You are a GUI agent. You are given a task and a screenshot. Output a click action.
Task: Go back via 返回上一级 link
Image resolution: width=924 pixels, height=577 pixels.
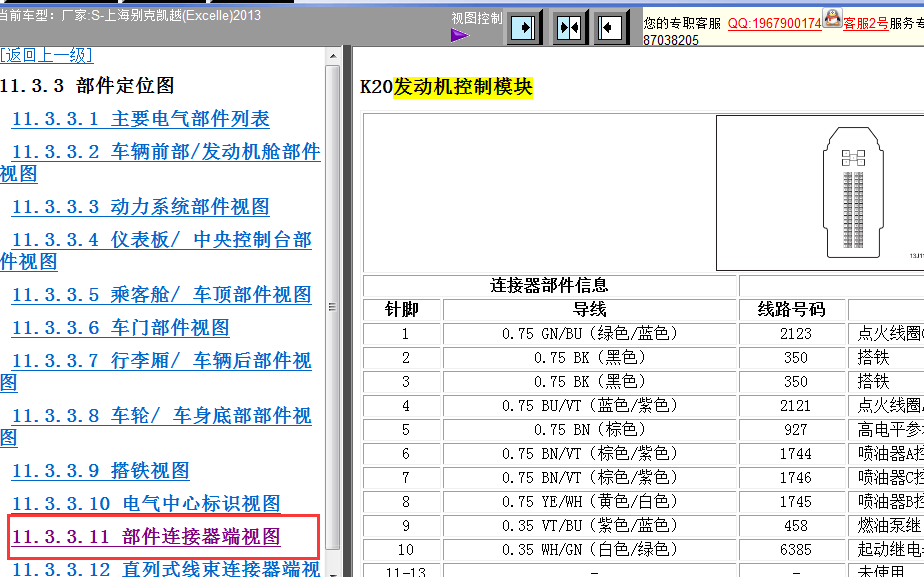(x=47, y=55)
